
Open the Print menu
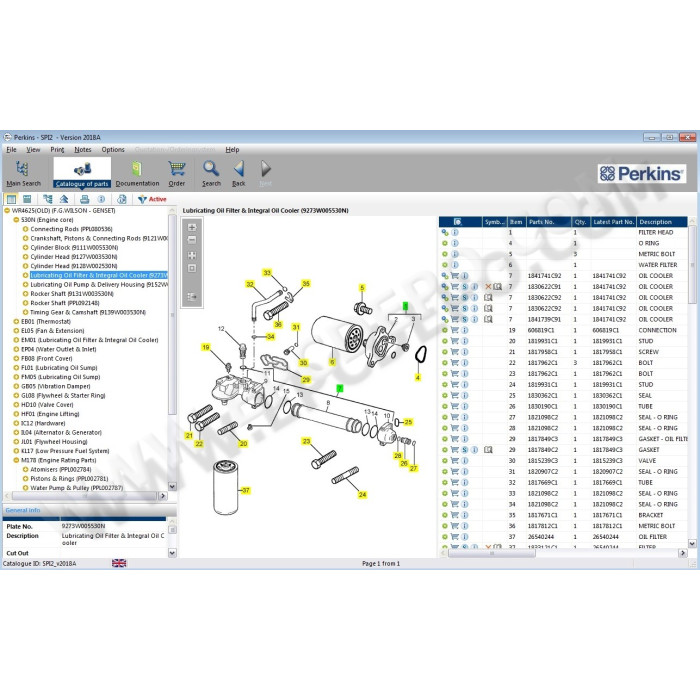pyautogui.click(x=57, y=150)
